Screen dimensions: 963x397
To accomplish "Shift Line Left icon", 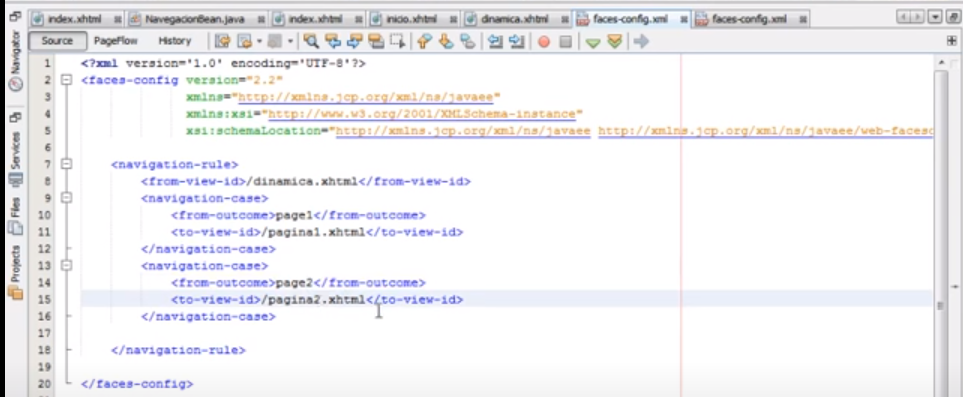I will [x=495, y=41].
